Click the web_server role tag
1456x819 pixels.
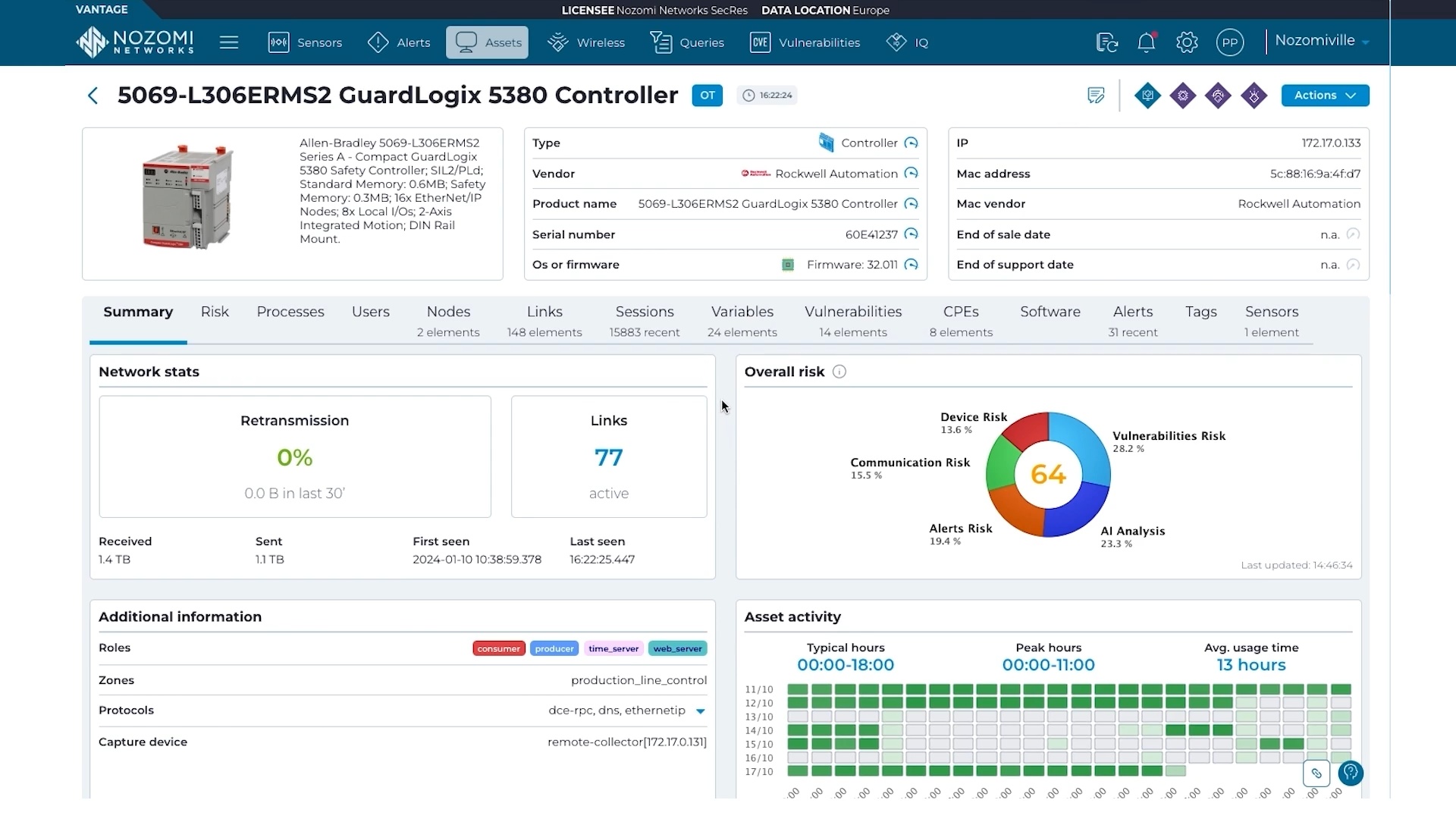(677, 649)
